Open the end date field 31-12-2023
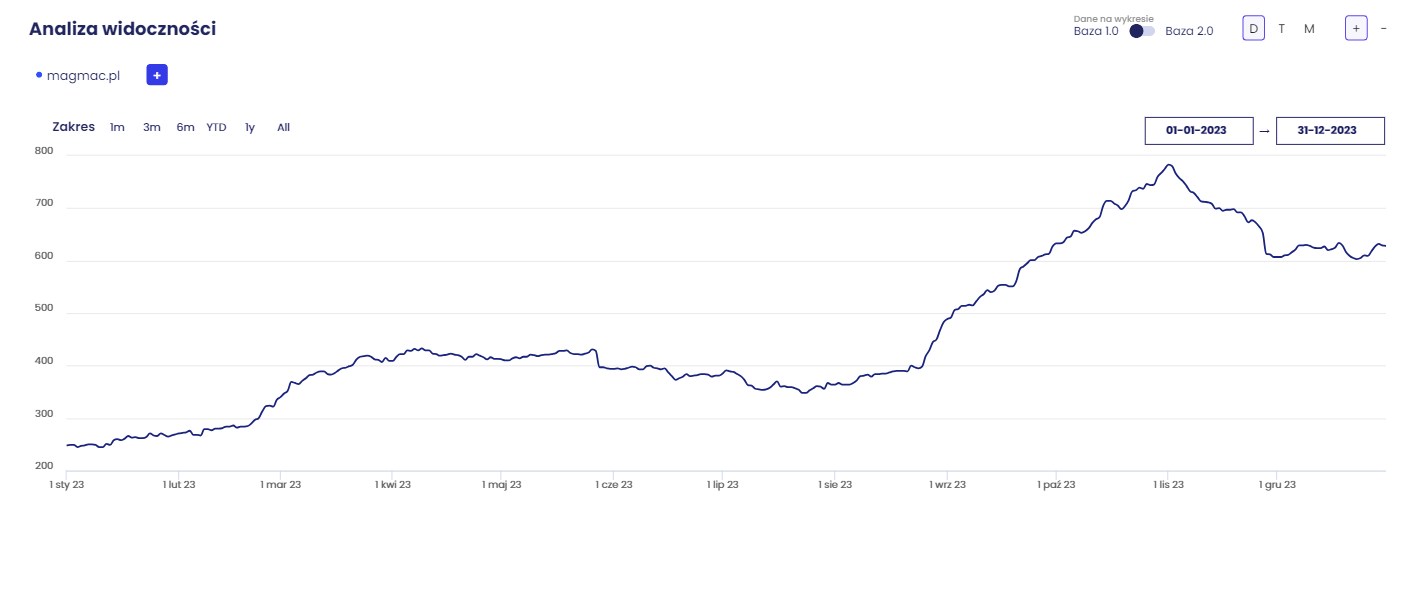This screenshot has width=1424, height=601. point(1330,131)
